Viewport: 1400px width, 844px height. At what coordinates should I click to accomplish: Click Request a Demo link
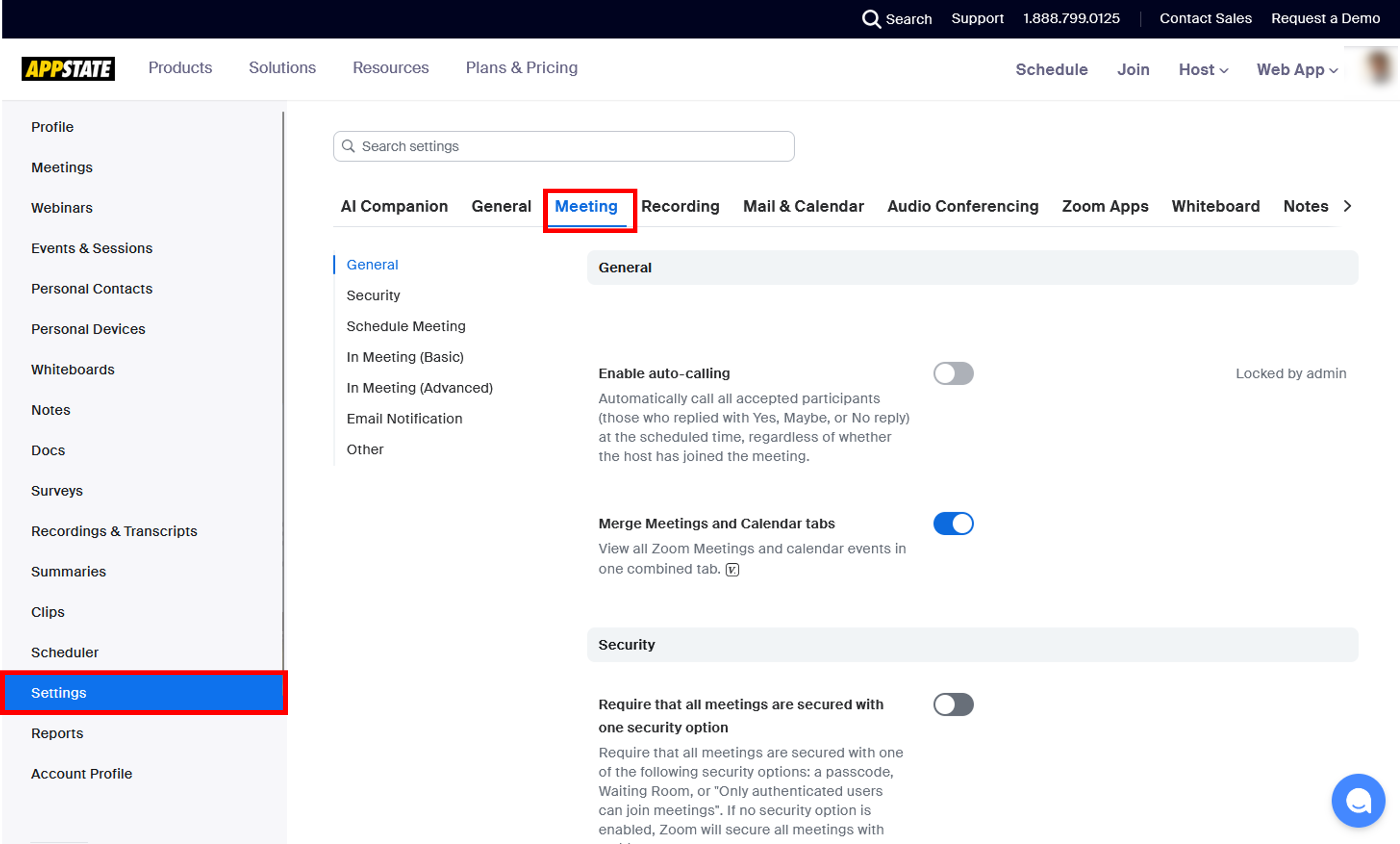click(x=1325, y=18)
